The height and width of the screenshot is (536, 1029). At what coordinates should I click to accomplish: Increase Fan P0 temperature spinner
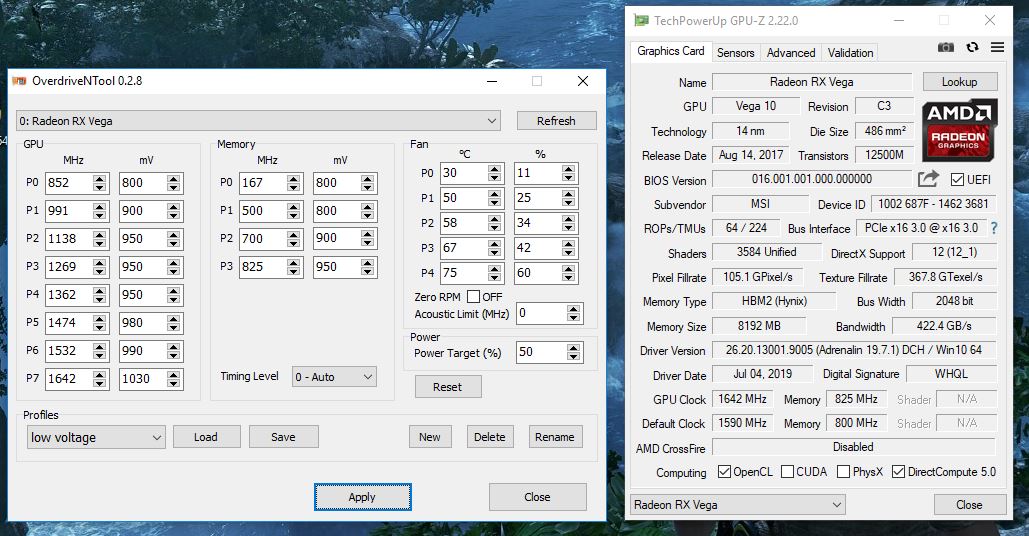point(495,169)
